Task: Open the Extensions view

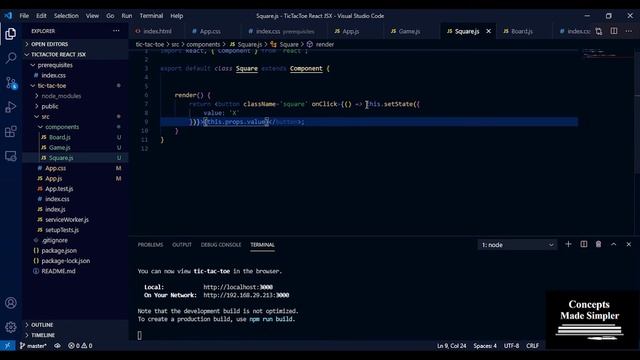Action: (x=11, y=131)
